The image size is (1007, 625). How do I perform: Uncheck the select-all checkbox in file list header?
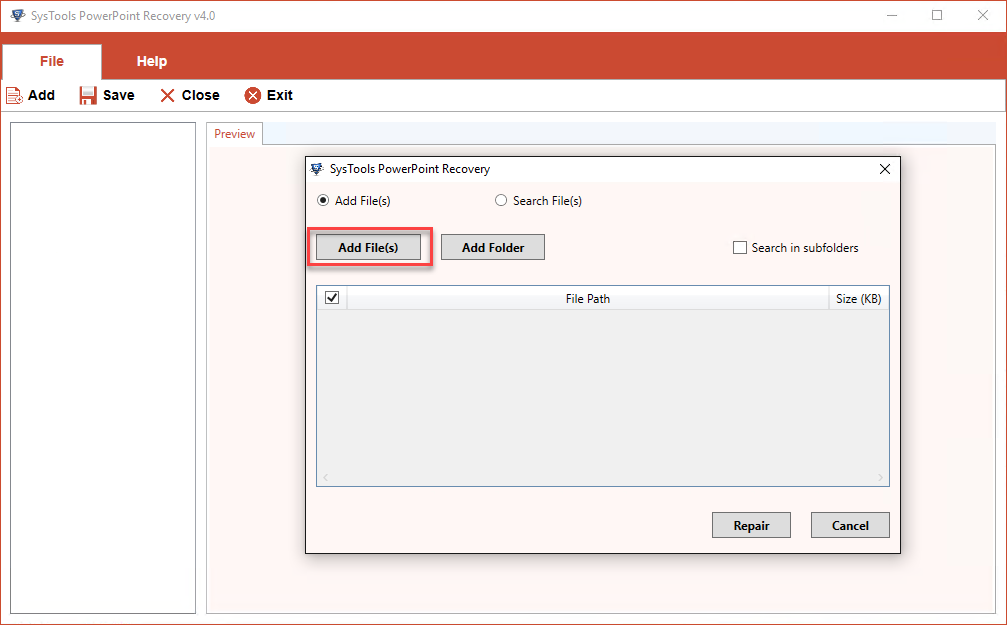click(332, 298)
